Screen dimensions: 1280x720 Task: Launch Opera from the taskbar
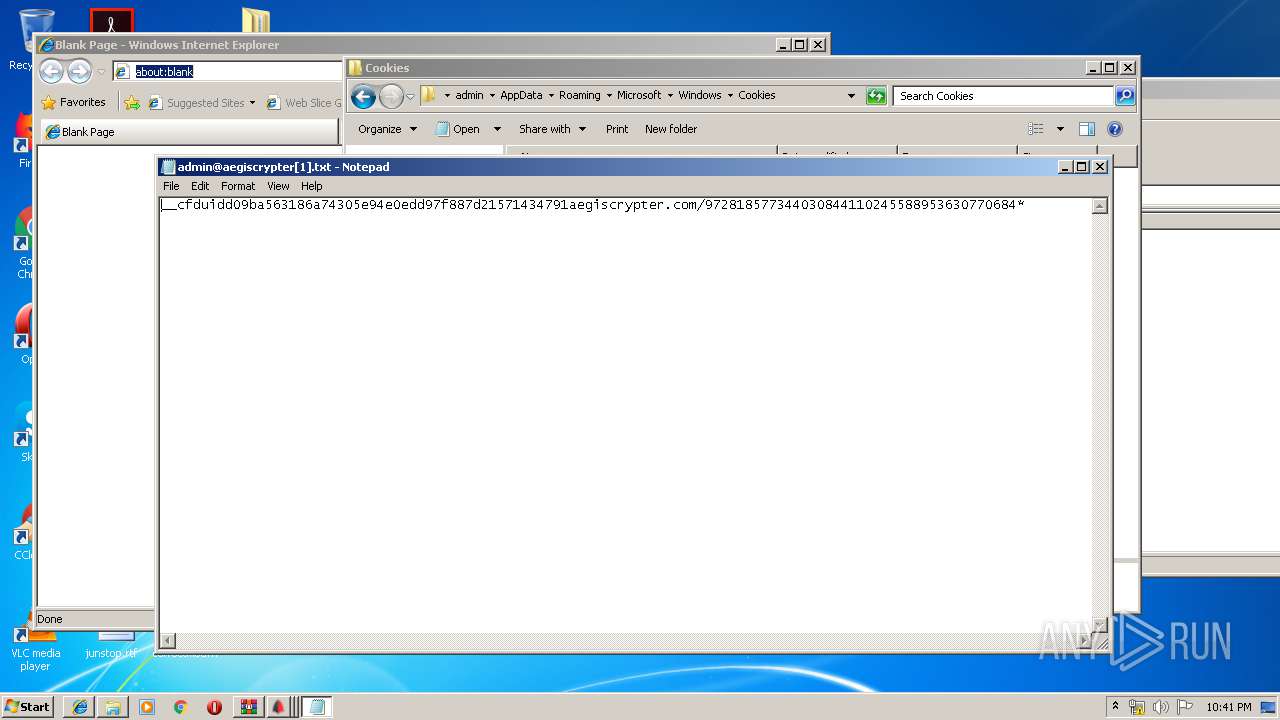pyautogui.click(x=214, y=707)
